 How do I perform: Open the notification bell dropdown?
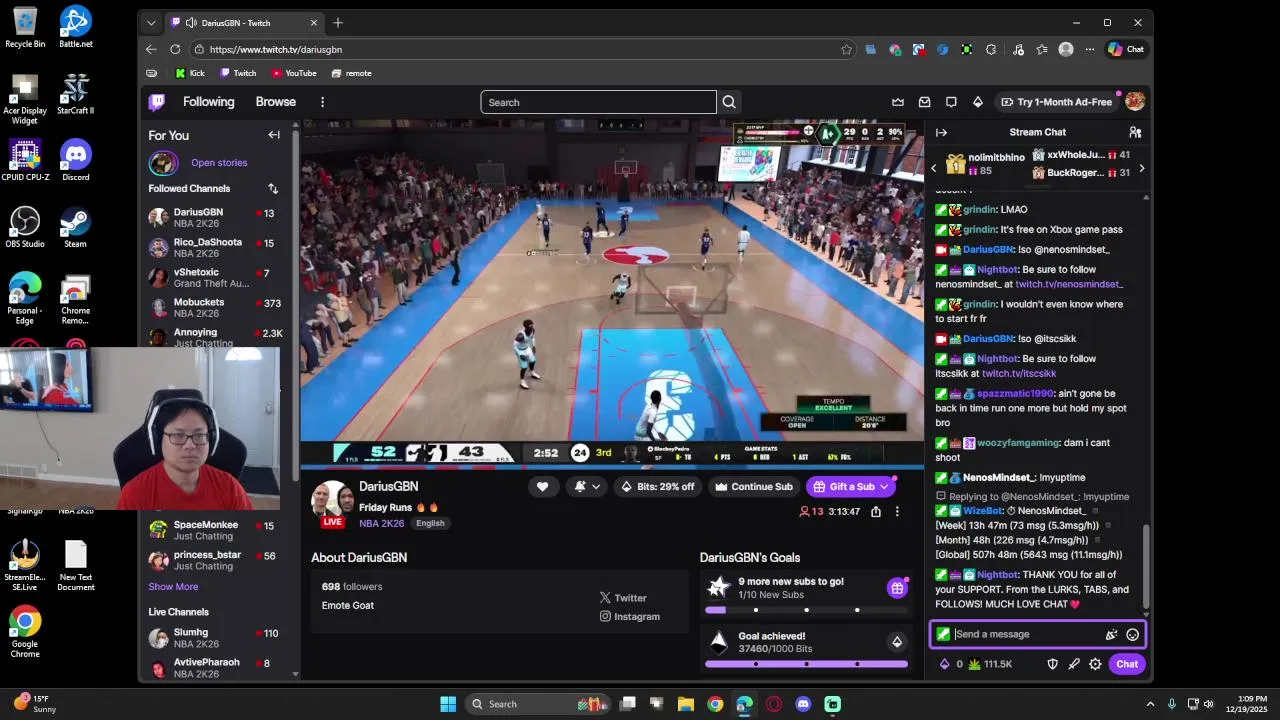pyautogui.click(x=587, y=487)
